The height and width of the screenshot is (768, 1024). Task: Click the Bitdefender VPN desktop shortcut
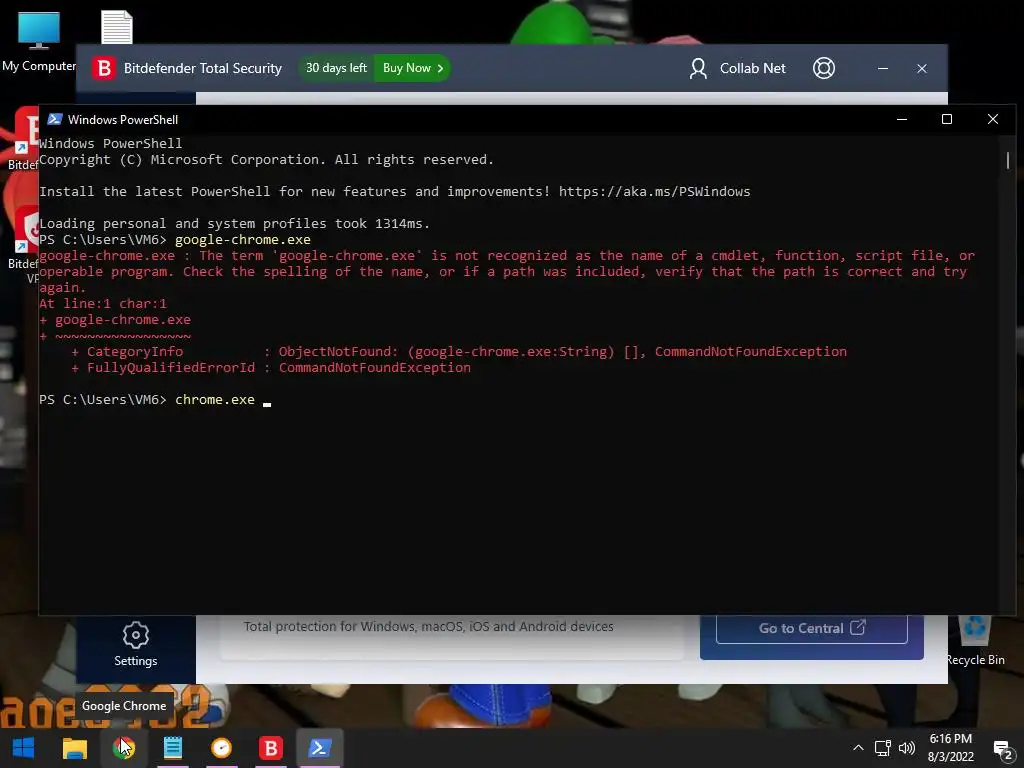24,246
